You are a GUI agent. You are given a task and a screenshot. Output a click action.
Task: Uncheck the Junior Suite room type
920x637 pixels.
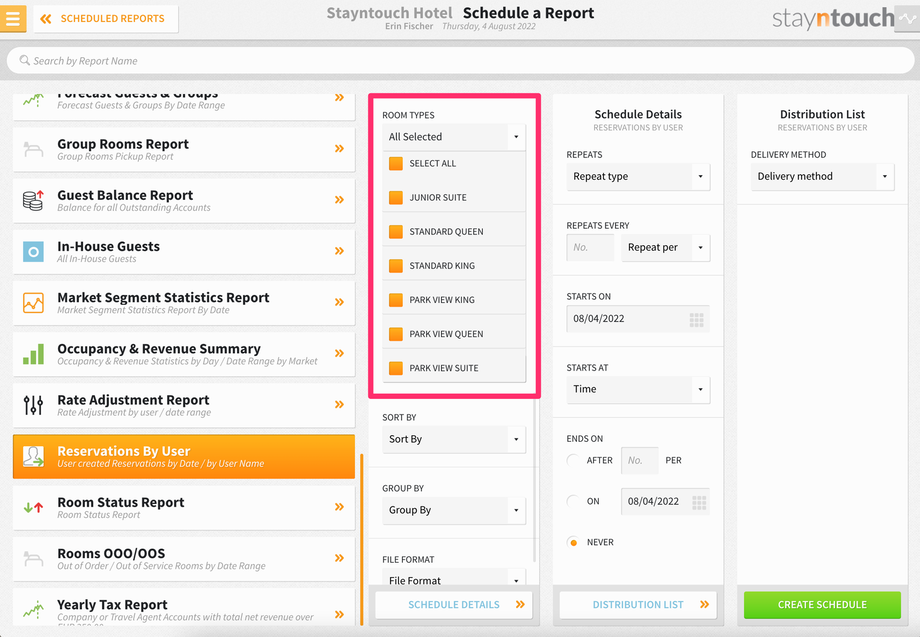(396, 198)
